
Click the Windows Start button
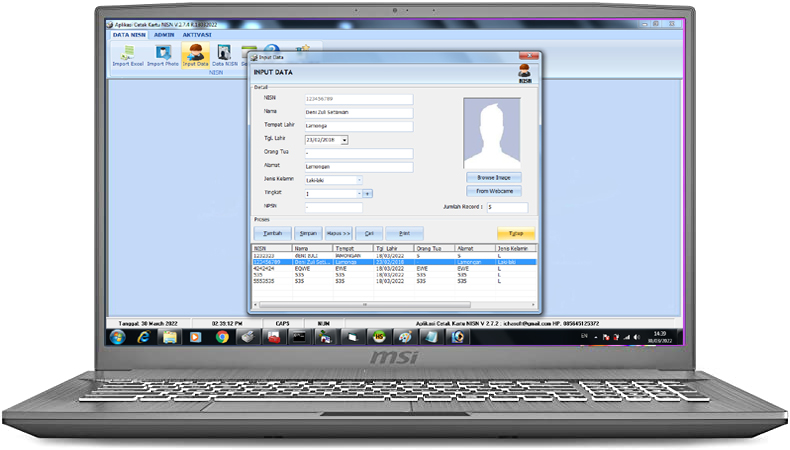pyautogui.click(x=118, y=337)
